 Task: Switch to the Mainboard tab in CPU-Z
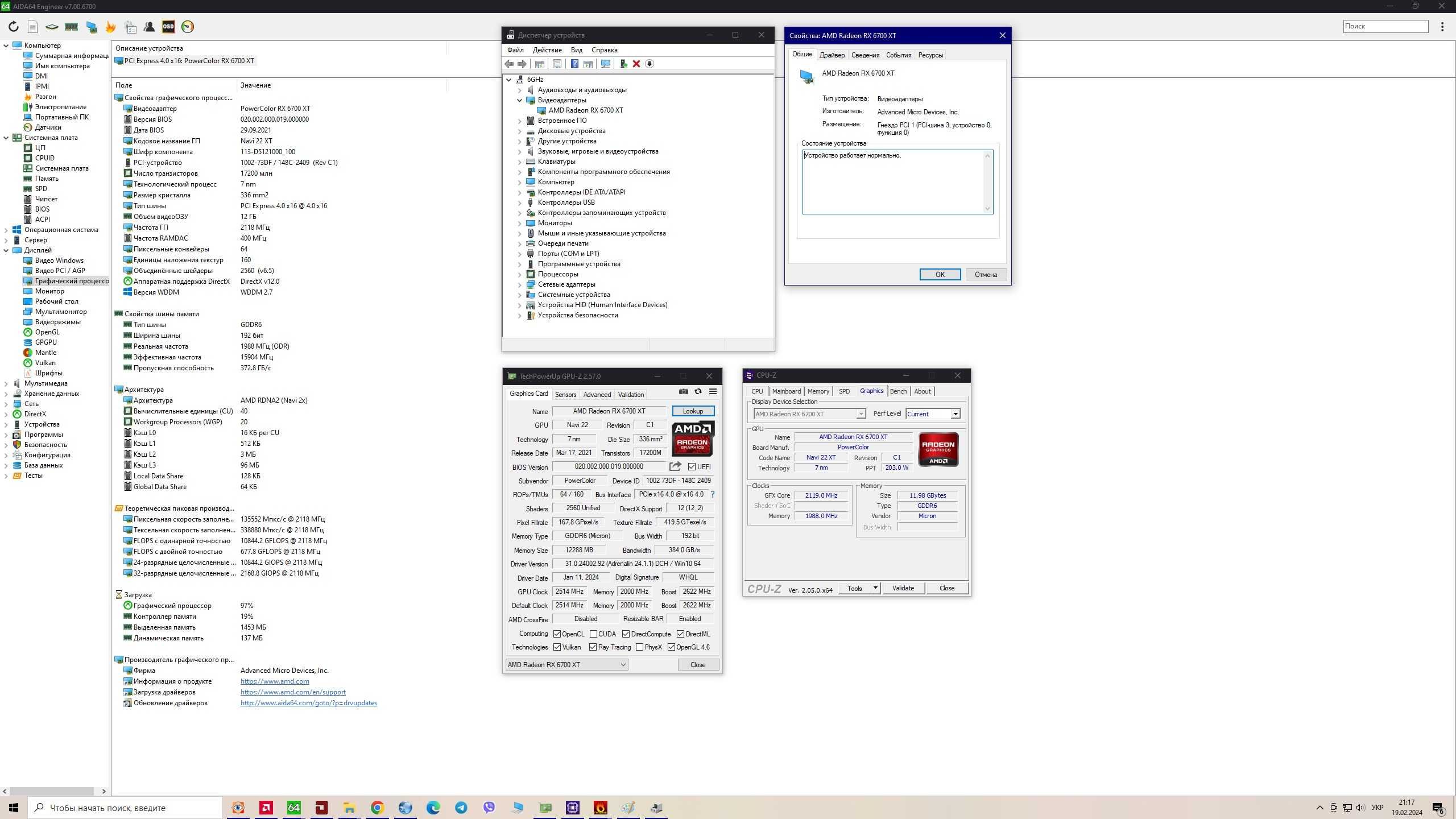tap(786, 391)
